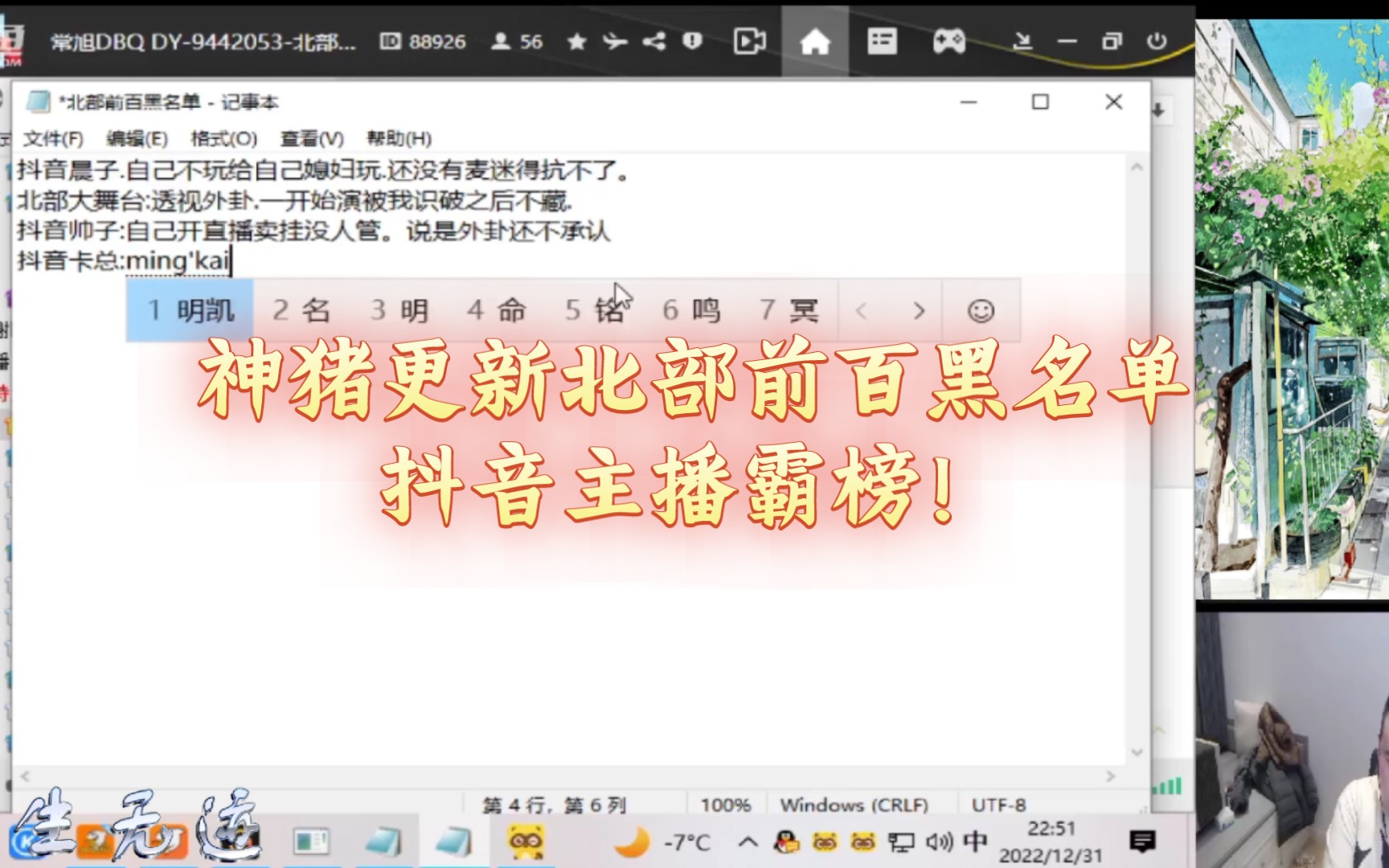Click the Notepad window title bar icon
The image size is (1389, 868).
pos(38,102)
